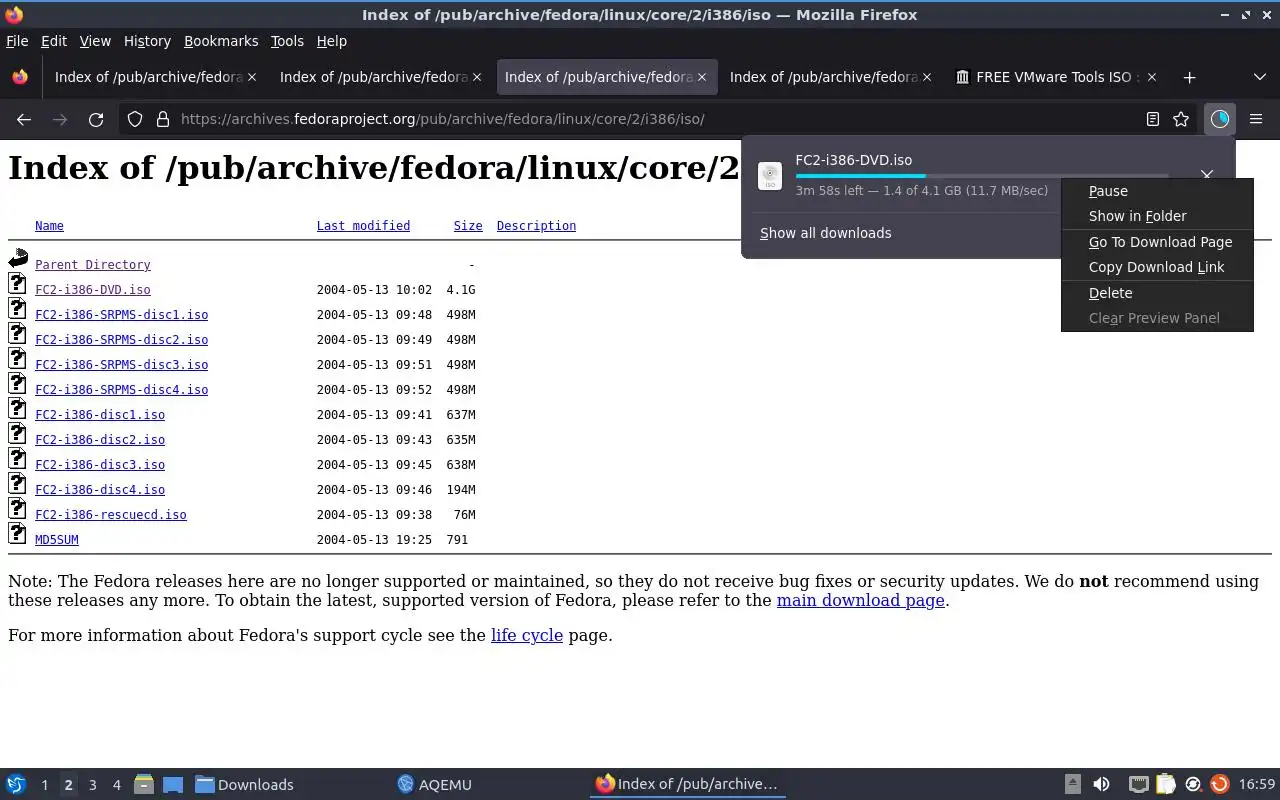Screen dimensions: 1280x800
Task: Toggle reader view icon in address bar
Action: pos(1153,119)
